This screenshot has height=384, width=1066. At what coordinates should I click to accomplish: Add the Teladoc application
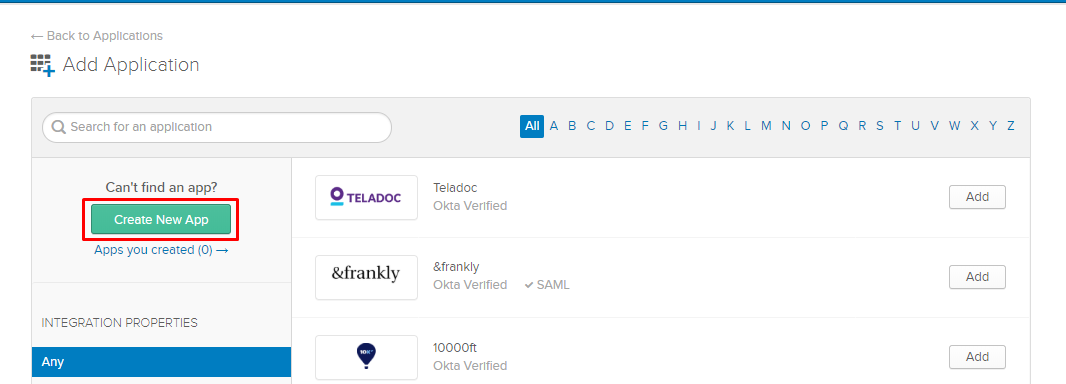coord(977,197)
